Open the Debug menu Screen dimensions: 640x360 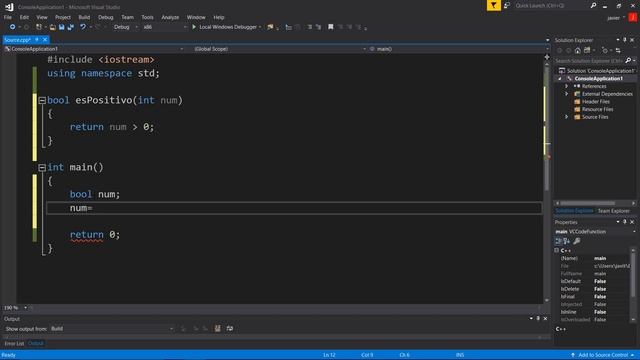click(106, 17)
